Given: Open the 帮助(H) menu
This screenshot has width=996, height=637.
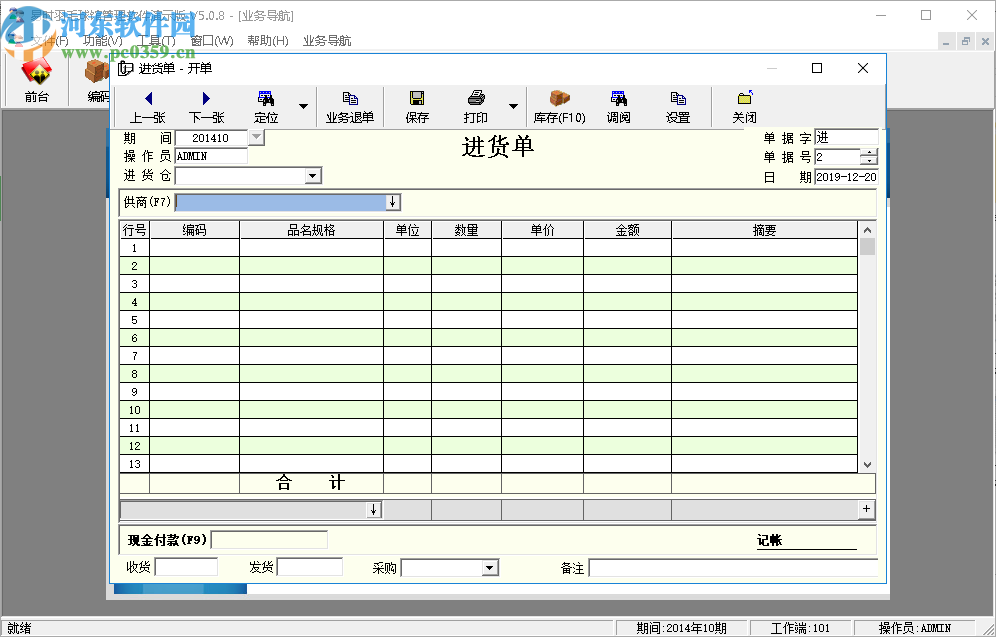Looking at the screenshot, I should click(x=267, y=41).
